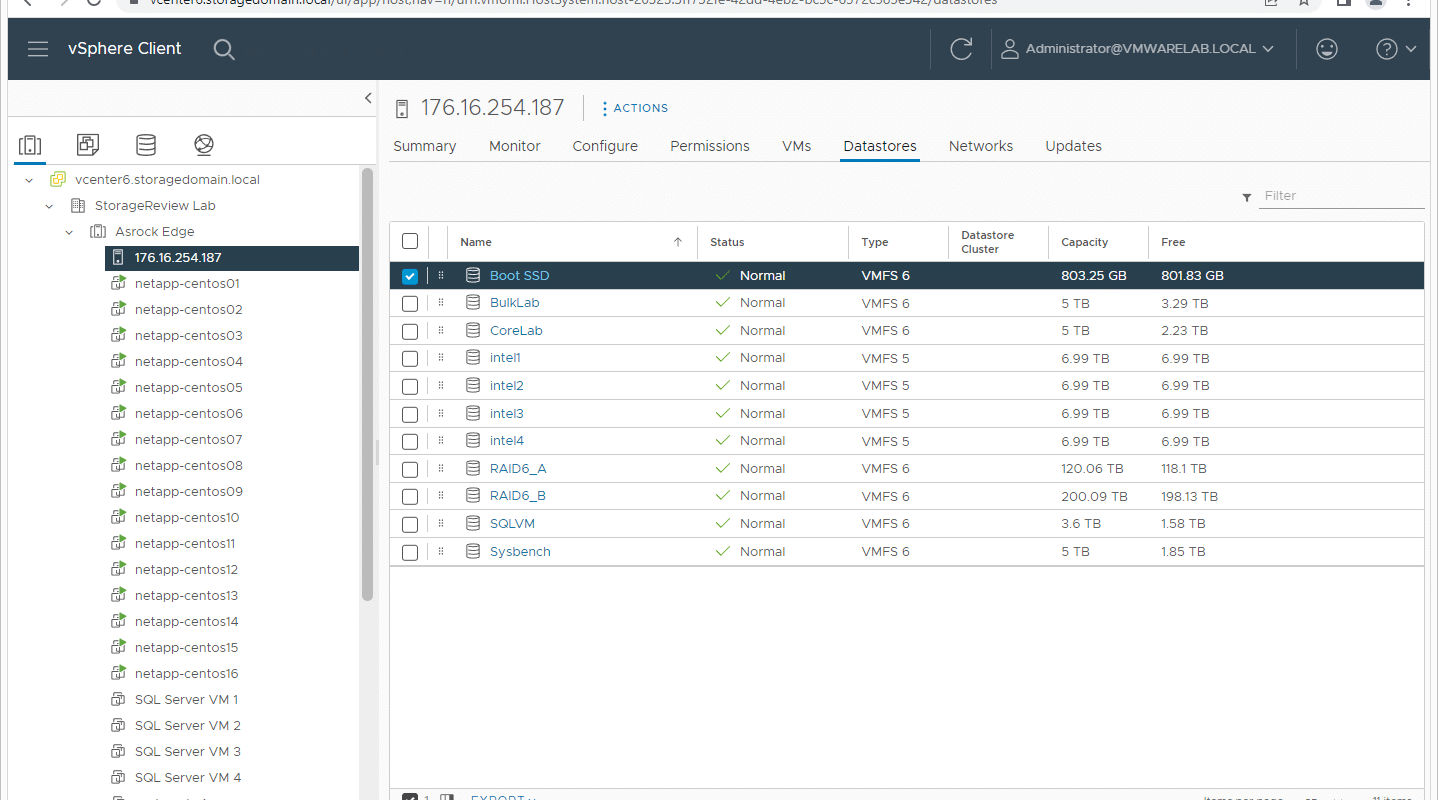This screenshot has height=800, width=1438.
Task: Check the Sysbench row checkbox
Action: coord(410,552)
